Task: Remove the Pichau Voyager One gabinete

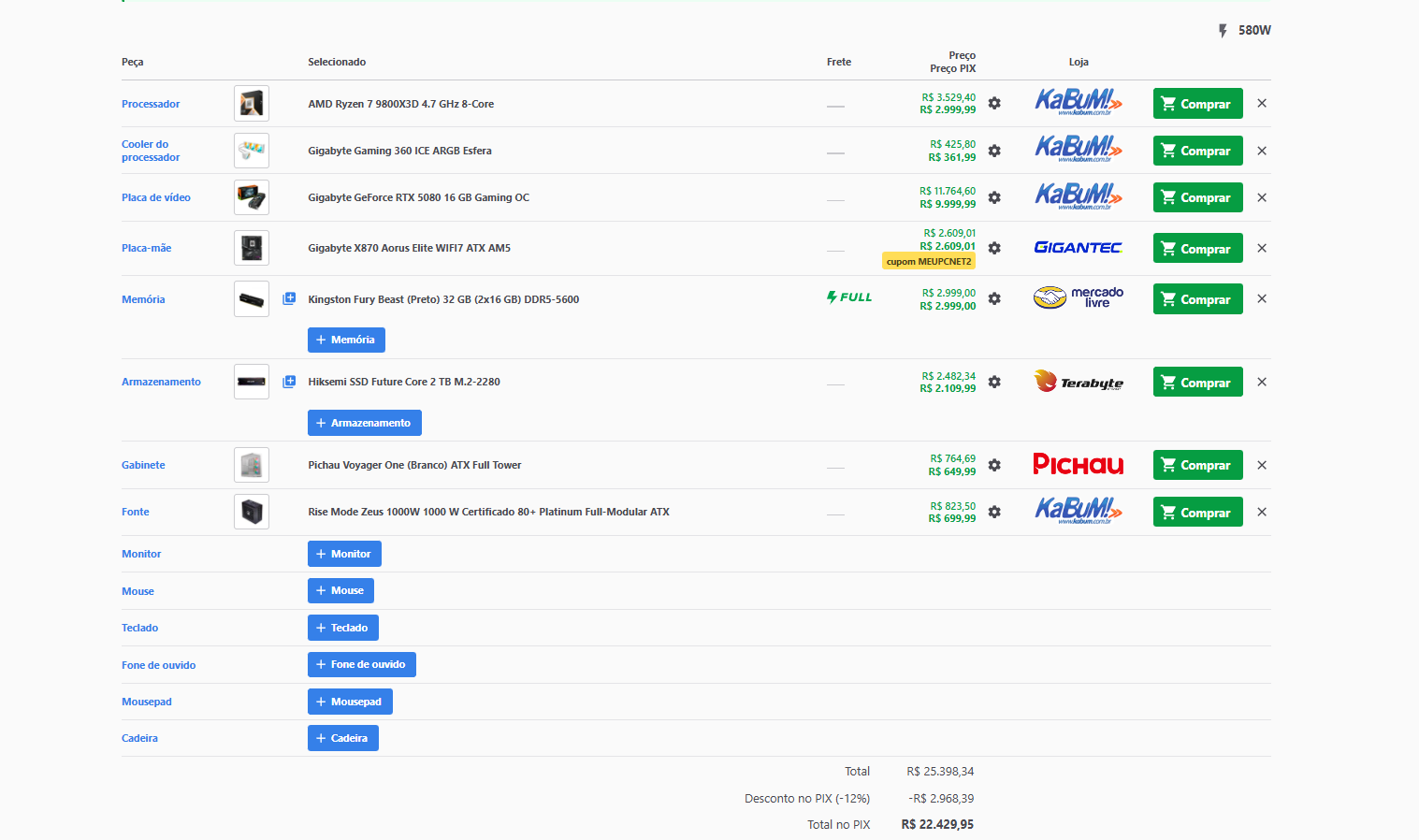Action: click(x=1262, y=465)
